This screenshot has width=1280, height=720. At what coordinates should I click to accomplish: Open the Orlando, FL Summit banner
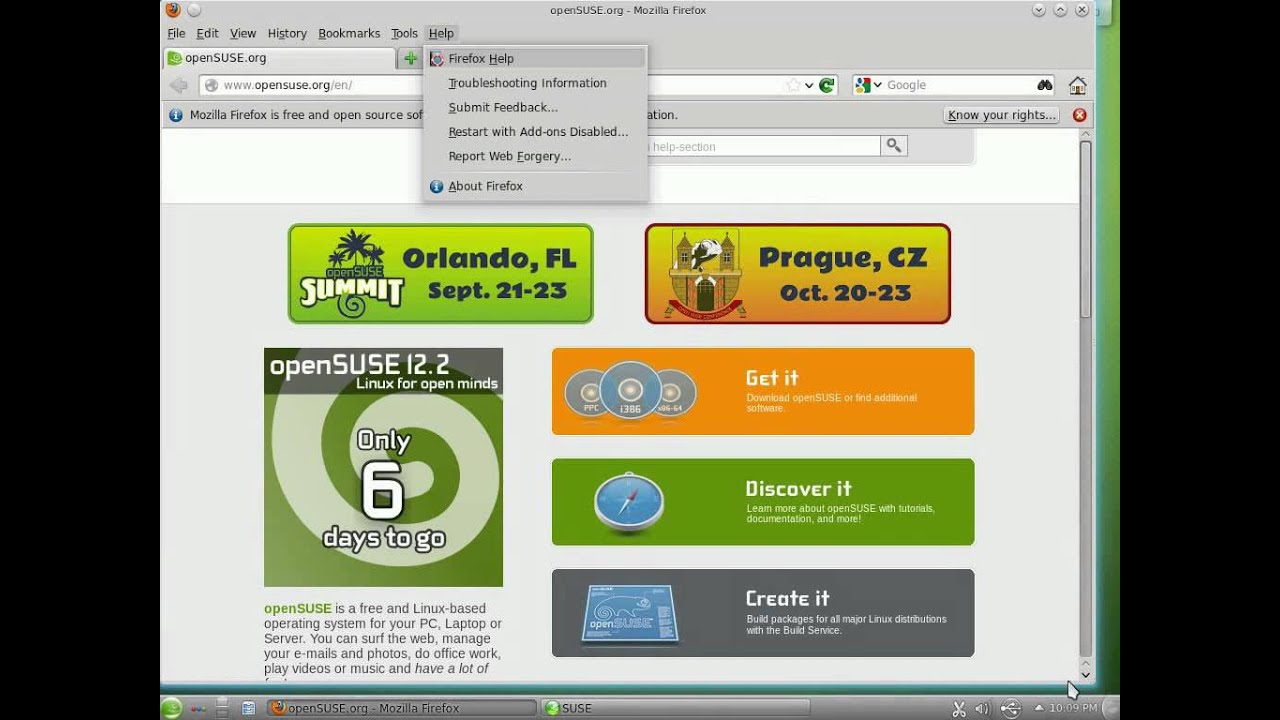click(441, 274)
